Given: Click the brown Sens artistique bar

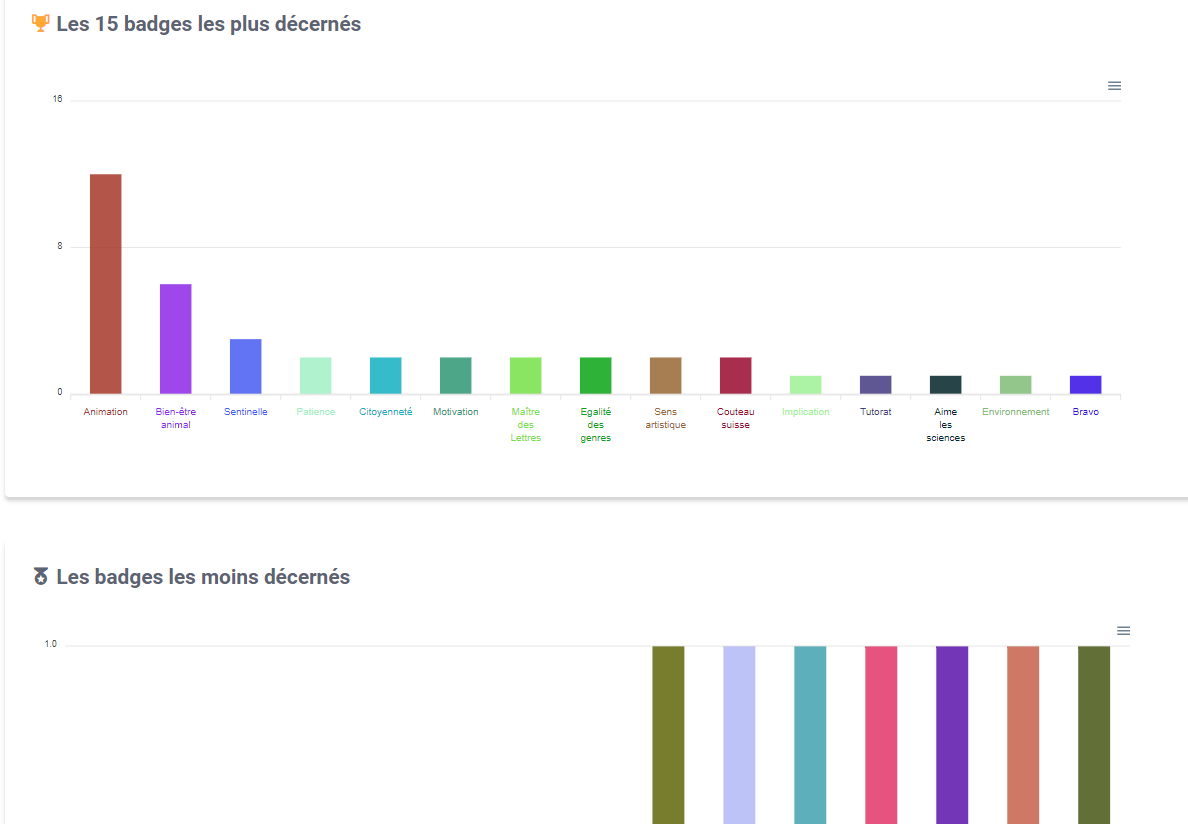Looking at the screenshot, I should (665, 375).
